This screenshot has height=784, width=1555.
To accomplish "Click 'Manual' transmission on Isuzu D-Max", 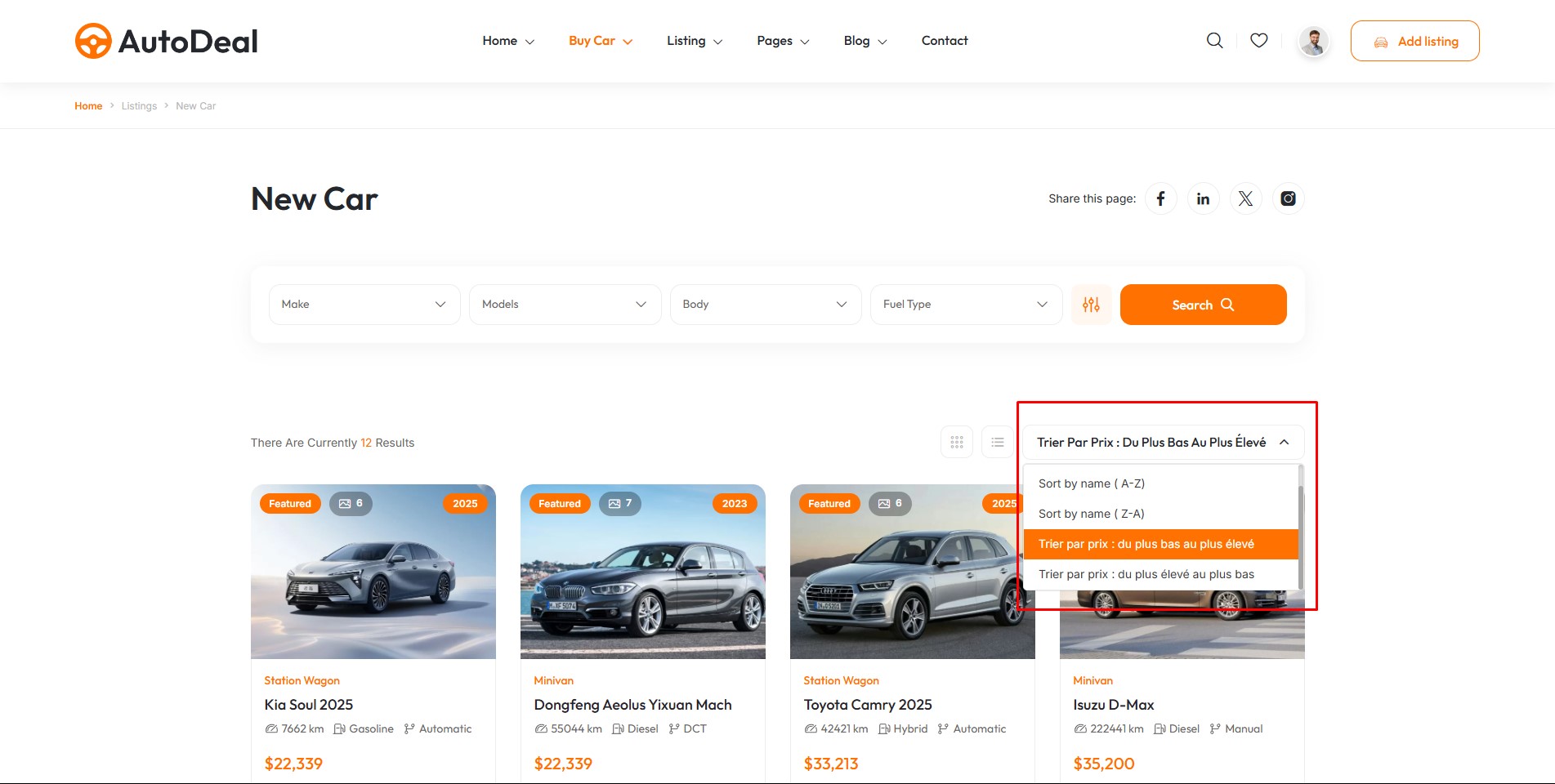I will (1236, 728).
